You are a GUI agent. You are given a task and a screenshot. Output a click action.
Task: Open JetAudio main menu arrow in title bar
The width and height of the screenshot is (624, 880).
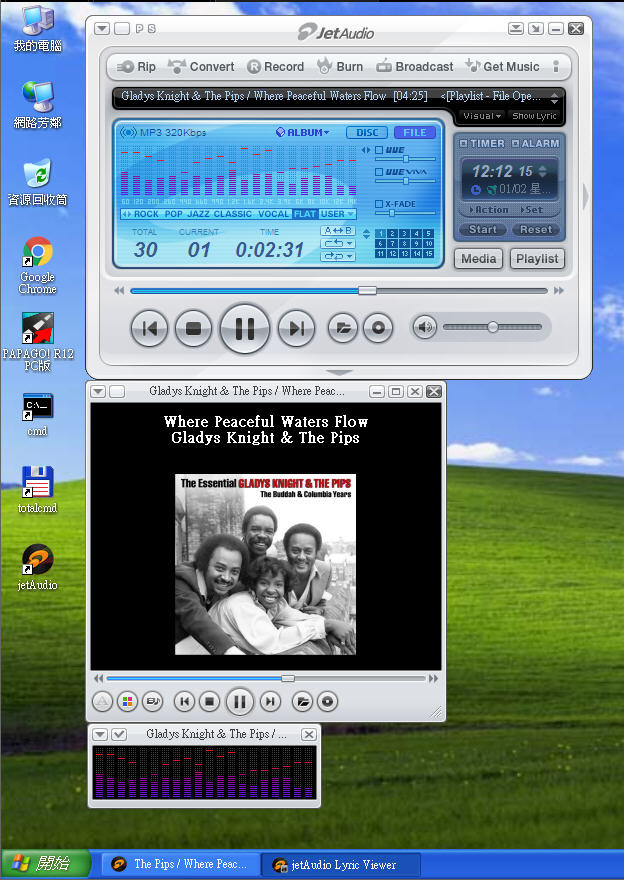click(x=102, y=29)
